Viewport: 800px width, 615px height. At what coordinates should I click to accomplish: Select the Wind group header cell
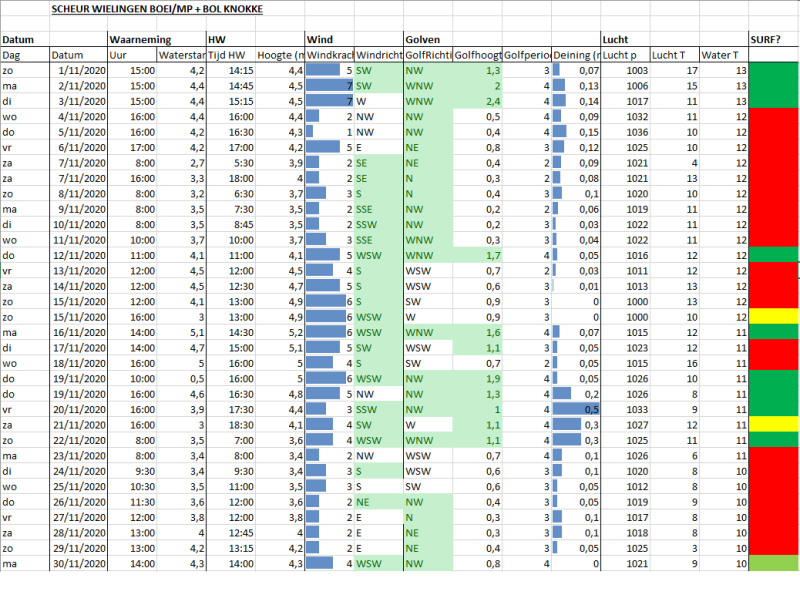coord(329,39)
